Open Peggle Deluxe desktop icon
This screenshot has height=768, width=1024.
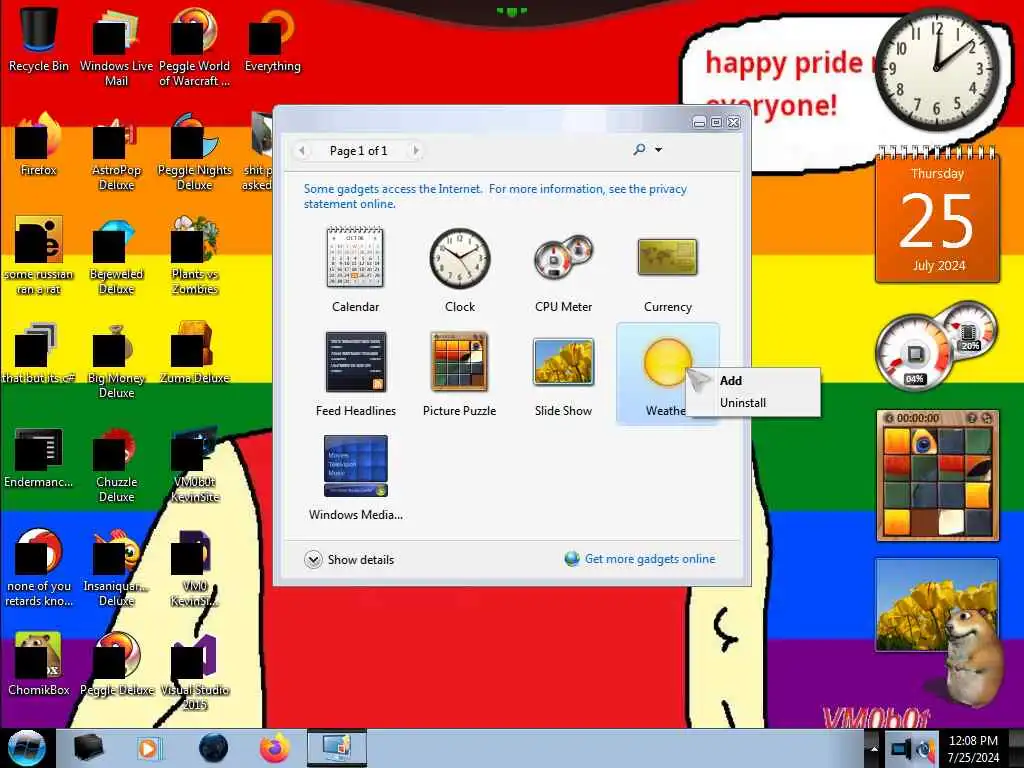(x=116, y=664)
